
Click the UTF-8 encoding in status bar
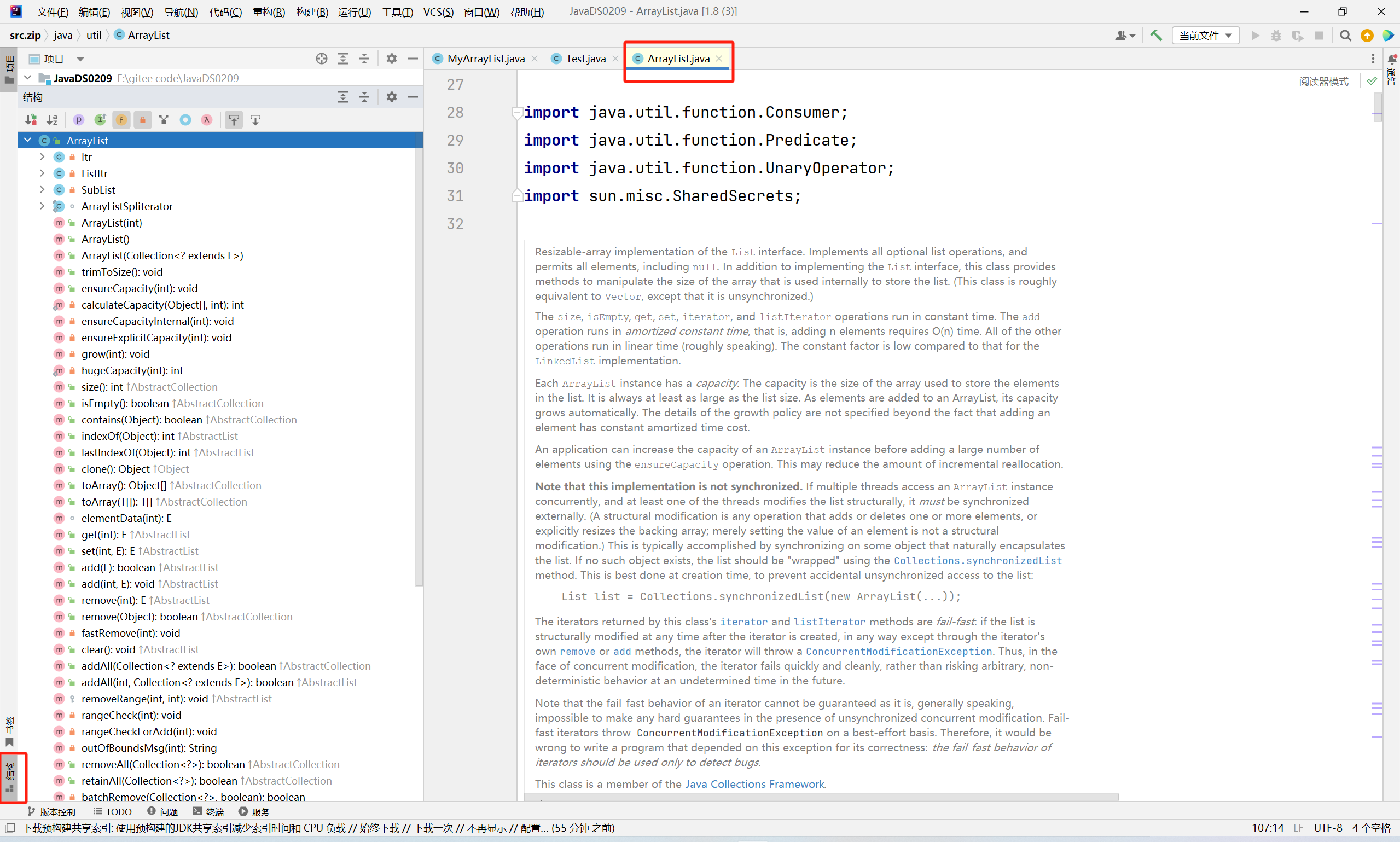click(x=1328, y=828)
